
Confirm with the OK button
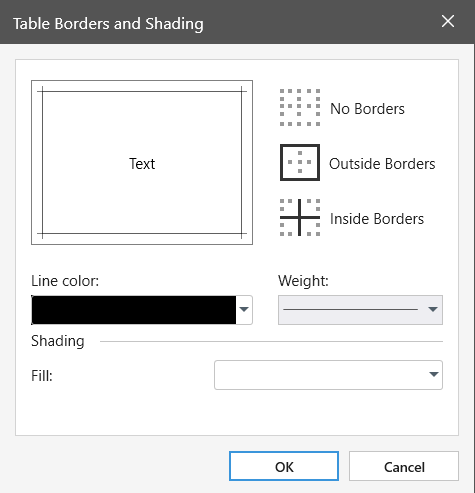284,466
